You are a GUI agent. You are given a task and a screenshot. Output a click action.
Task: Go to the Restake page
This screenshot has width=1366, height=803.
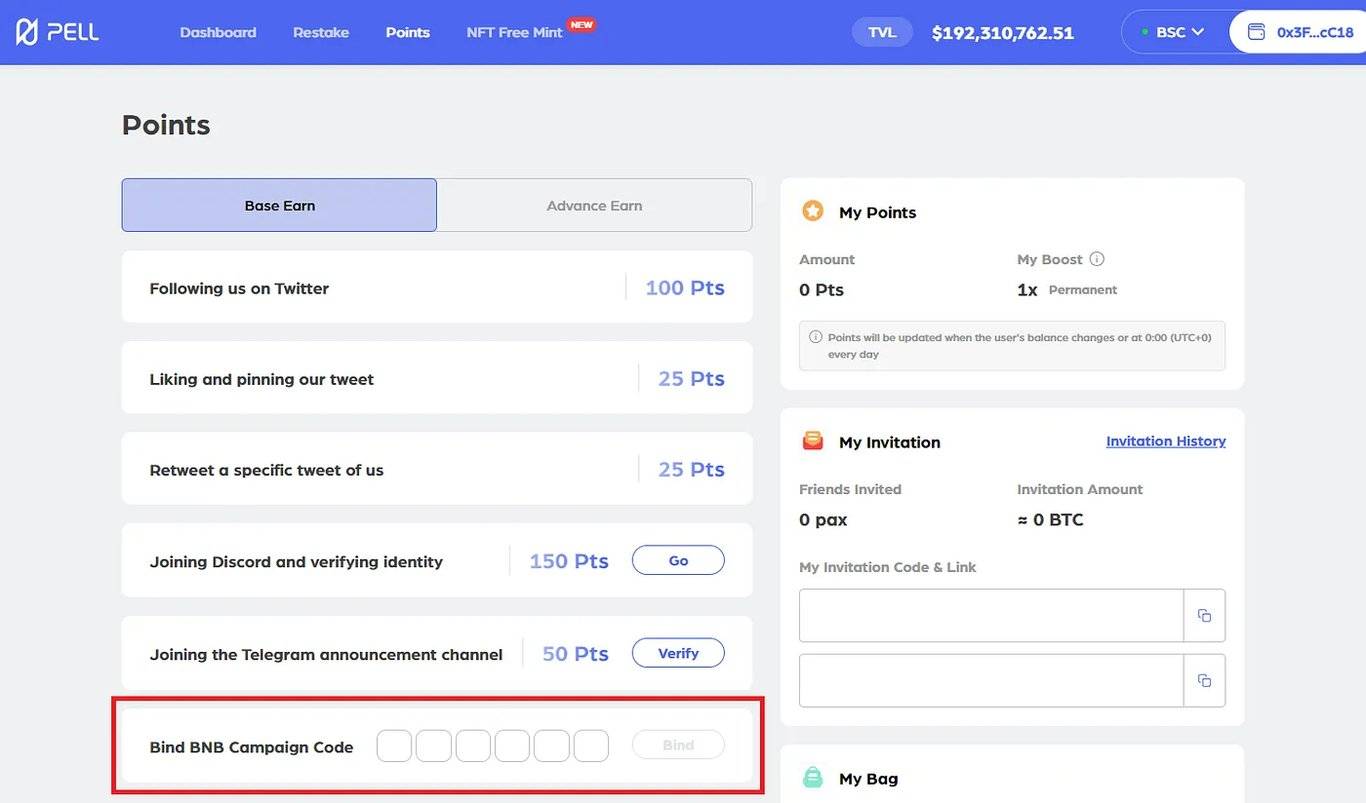click(321, 32)
